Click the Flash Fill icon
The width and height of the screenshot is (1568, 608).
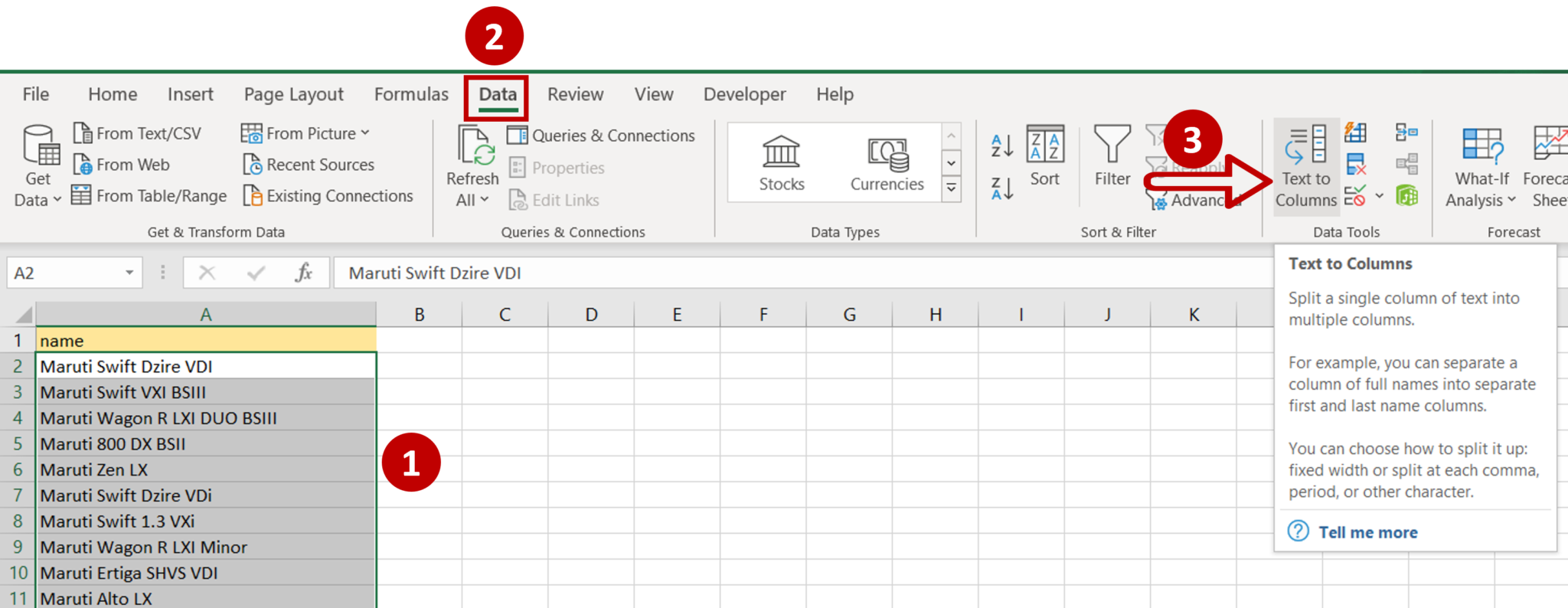(1355, 132)
